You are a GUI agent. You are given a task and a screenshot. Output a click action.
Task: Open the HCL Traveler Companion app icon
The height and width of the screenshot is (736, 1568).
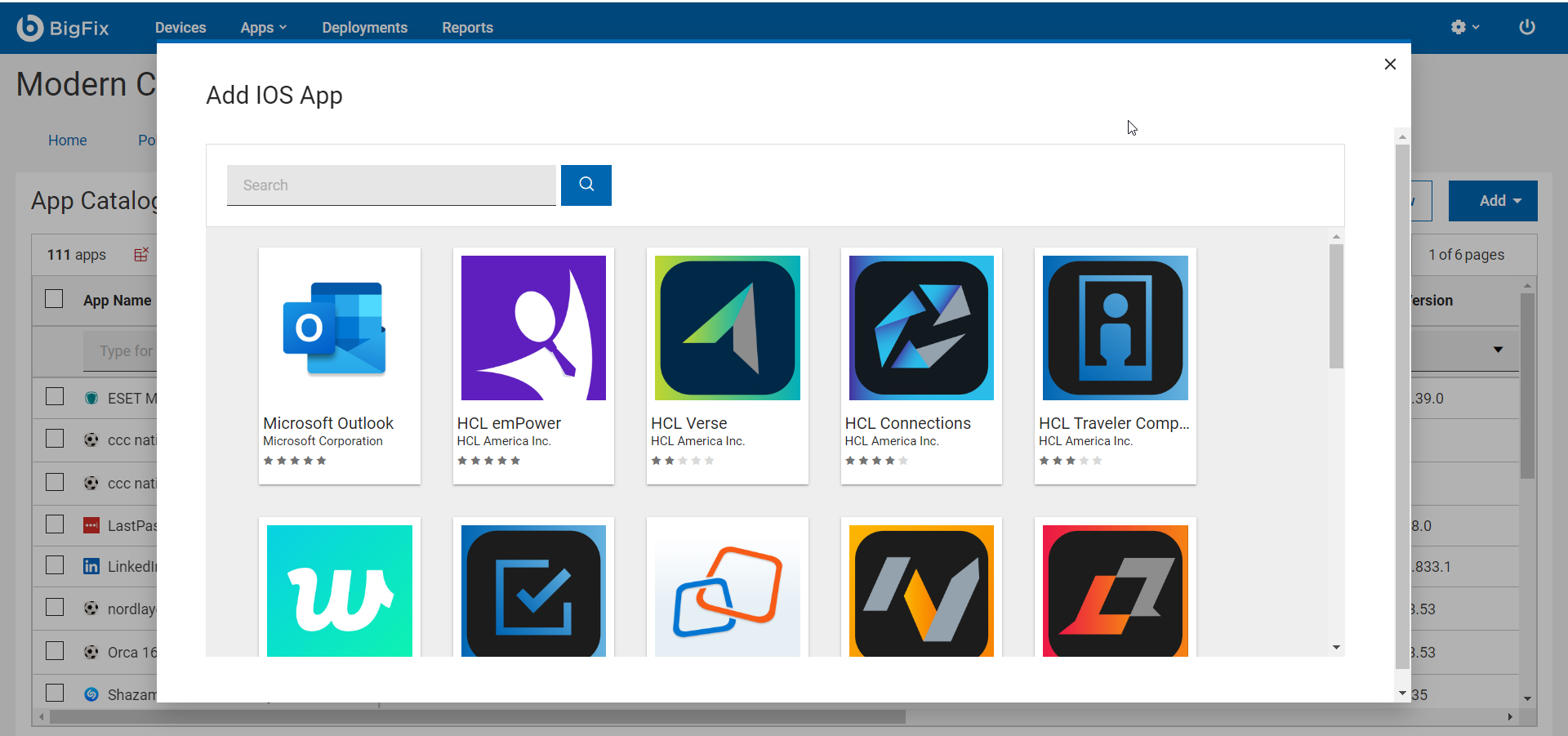pyautogui.click(x=1114, y=328)
